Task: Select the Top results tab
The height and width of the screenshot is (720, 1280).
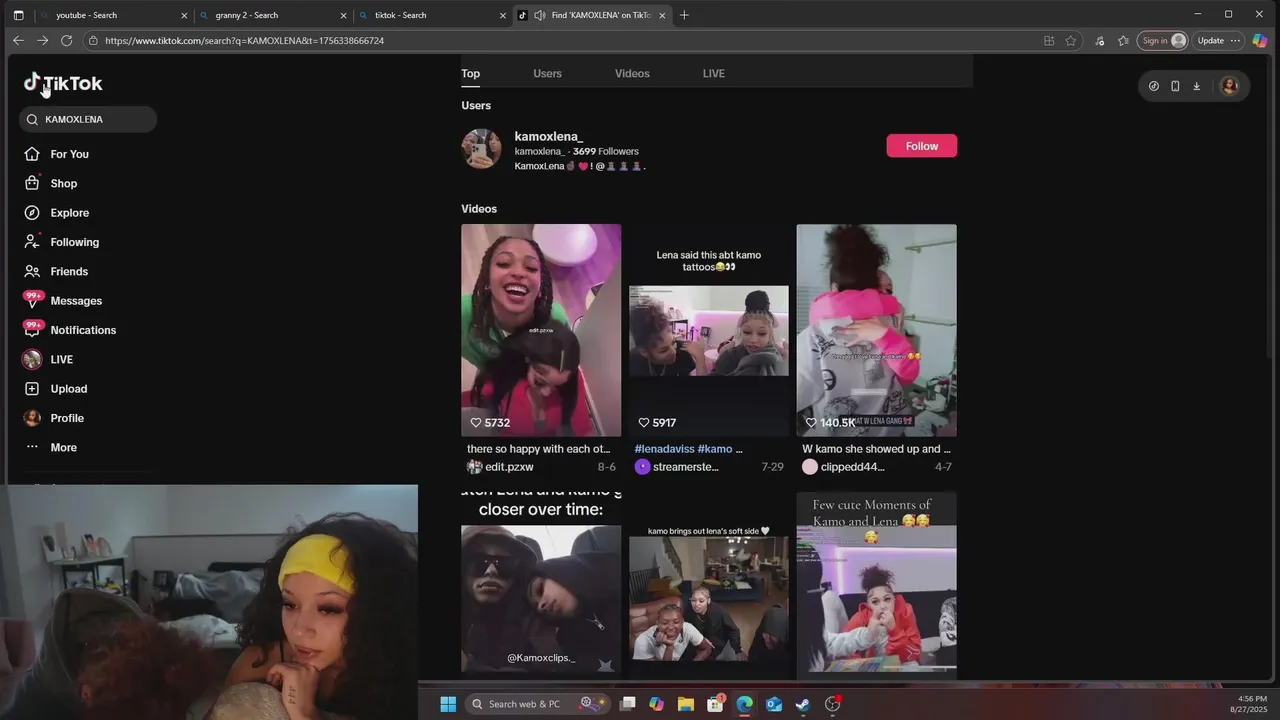Action: (470, 73)
